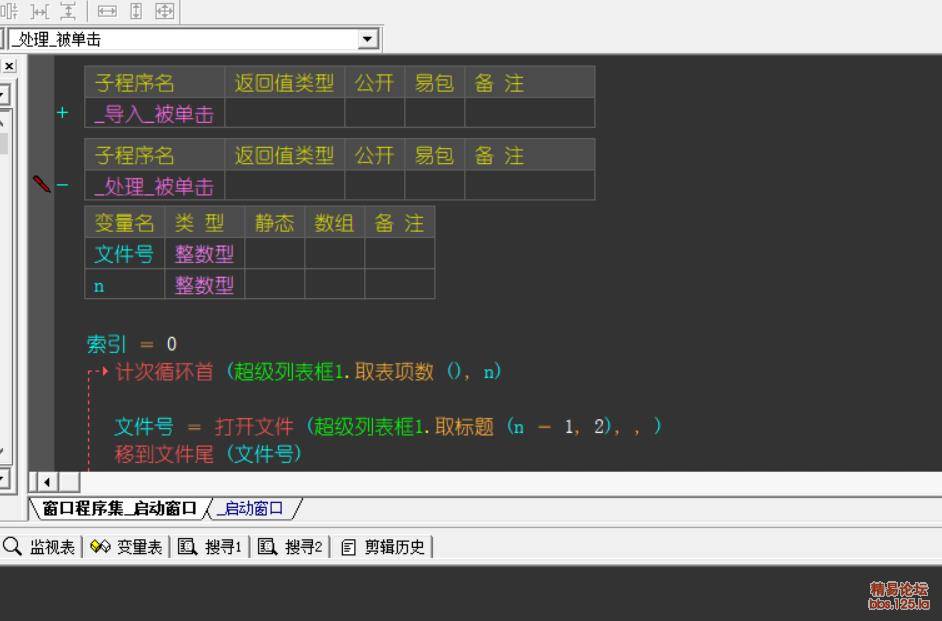Open the 监视表 bottom tab
The image size is (942, 621).
click(x=40, y=547)
